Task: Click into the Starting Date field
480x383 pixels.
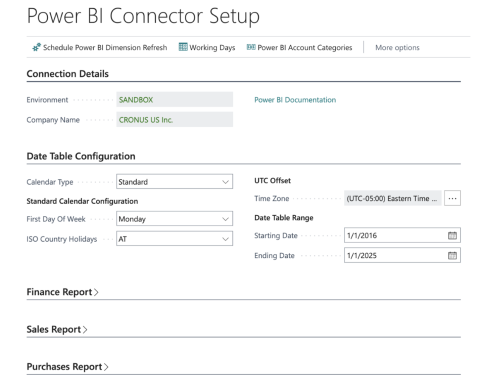Action: (396, 236)
